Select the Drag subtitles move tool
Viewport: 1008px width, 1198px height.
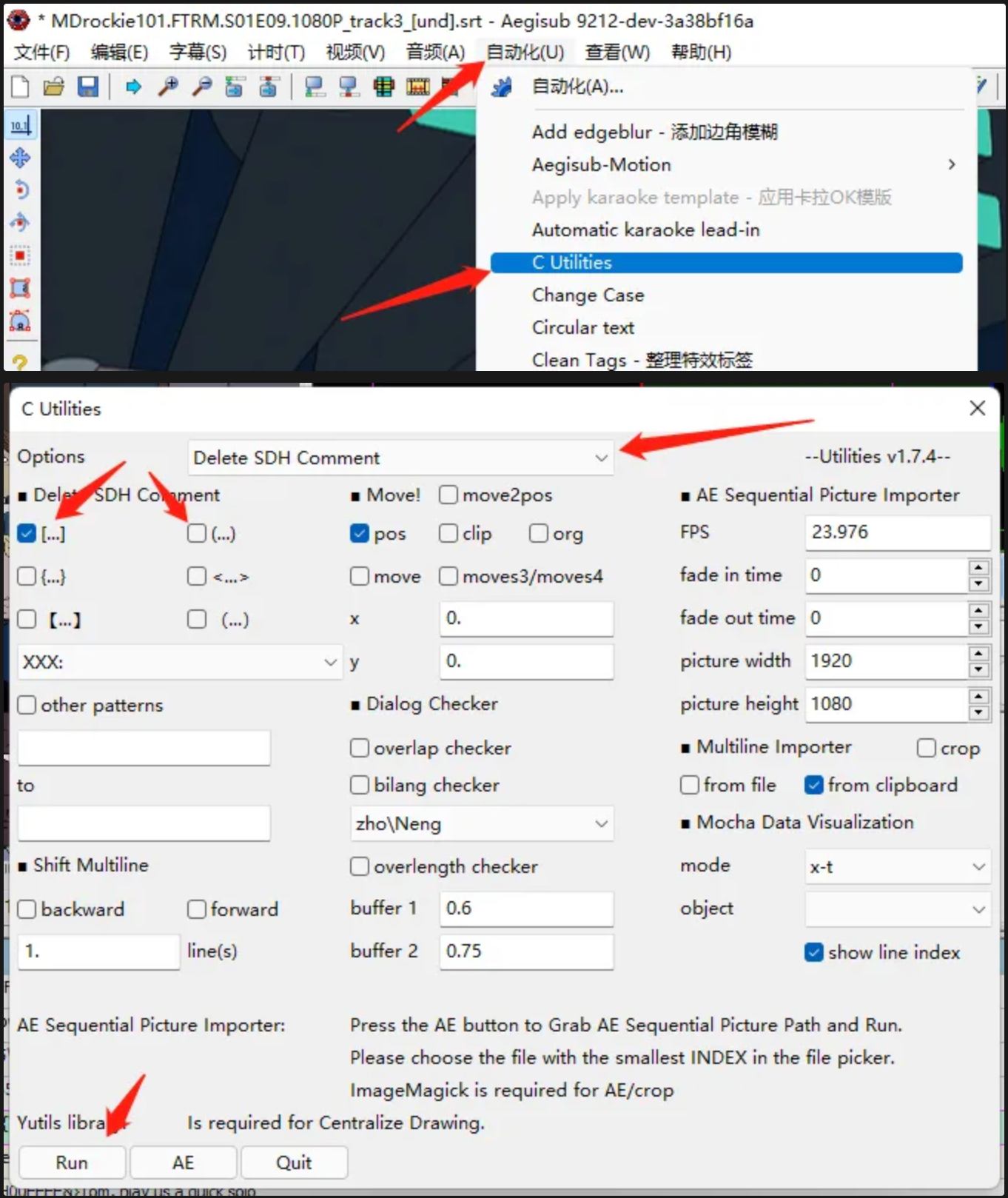(20, 158)
